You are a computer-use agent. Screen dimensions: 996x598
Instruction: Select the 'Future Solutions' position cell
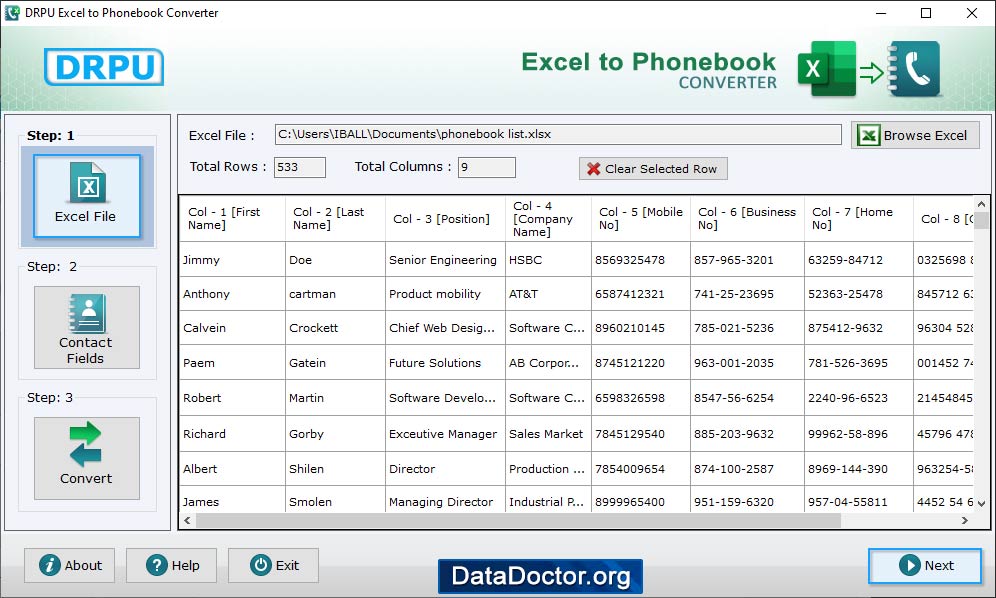point(445,363)
